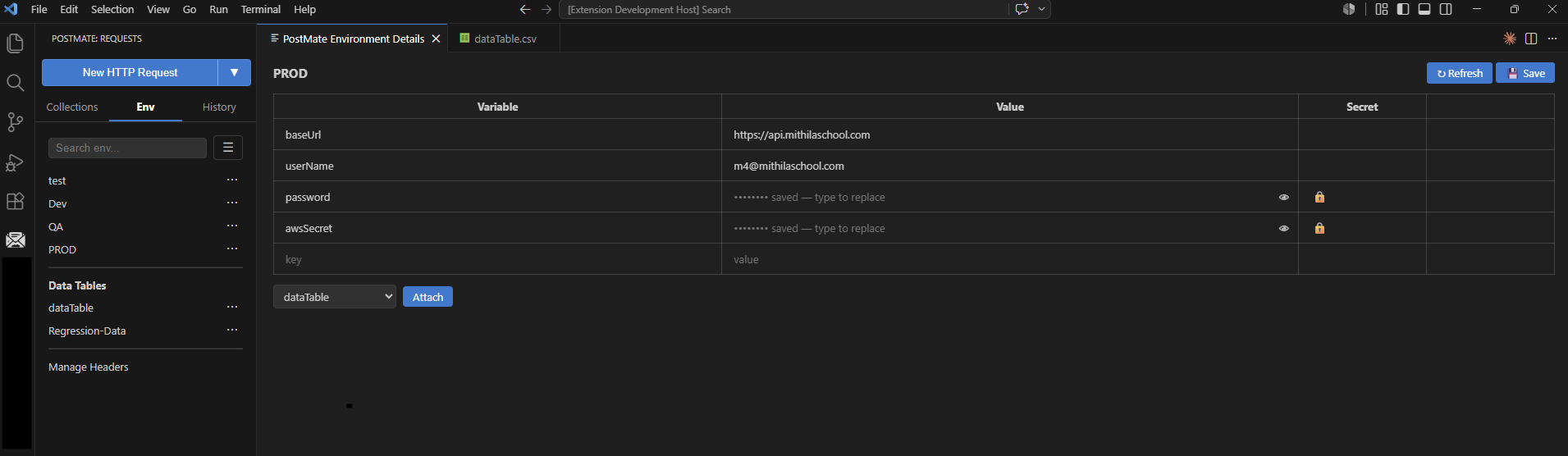Open PostMate view in activity bar
The image size is (1568, 456).
coord(15,240)
